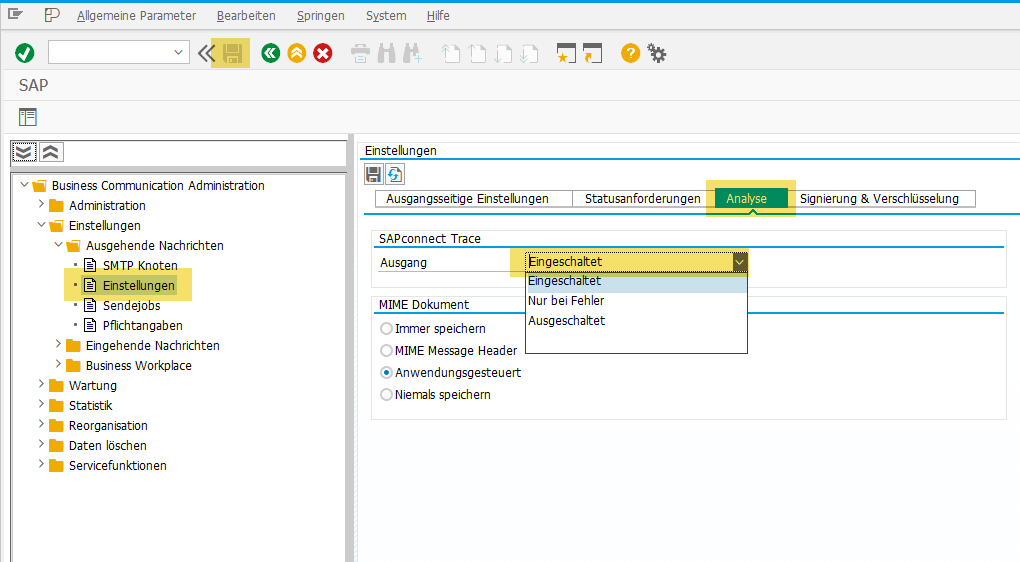This screenshot has width=1020, height=562.
Task: Click the green checkmark Enter icon
Action: [x=25, y=53]
